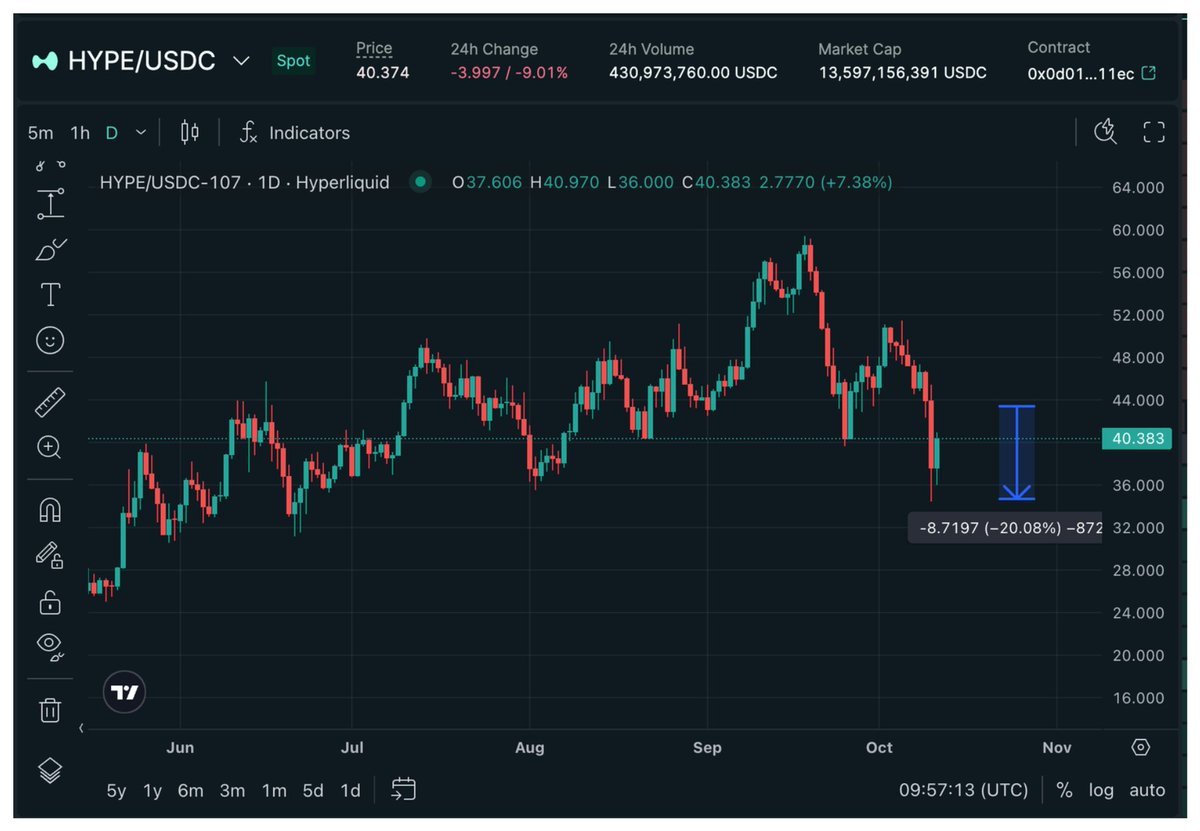Toggle auto scale mode
The height and width of the screenshot is (831, 1200).
coord(1147,790)
